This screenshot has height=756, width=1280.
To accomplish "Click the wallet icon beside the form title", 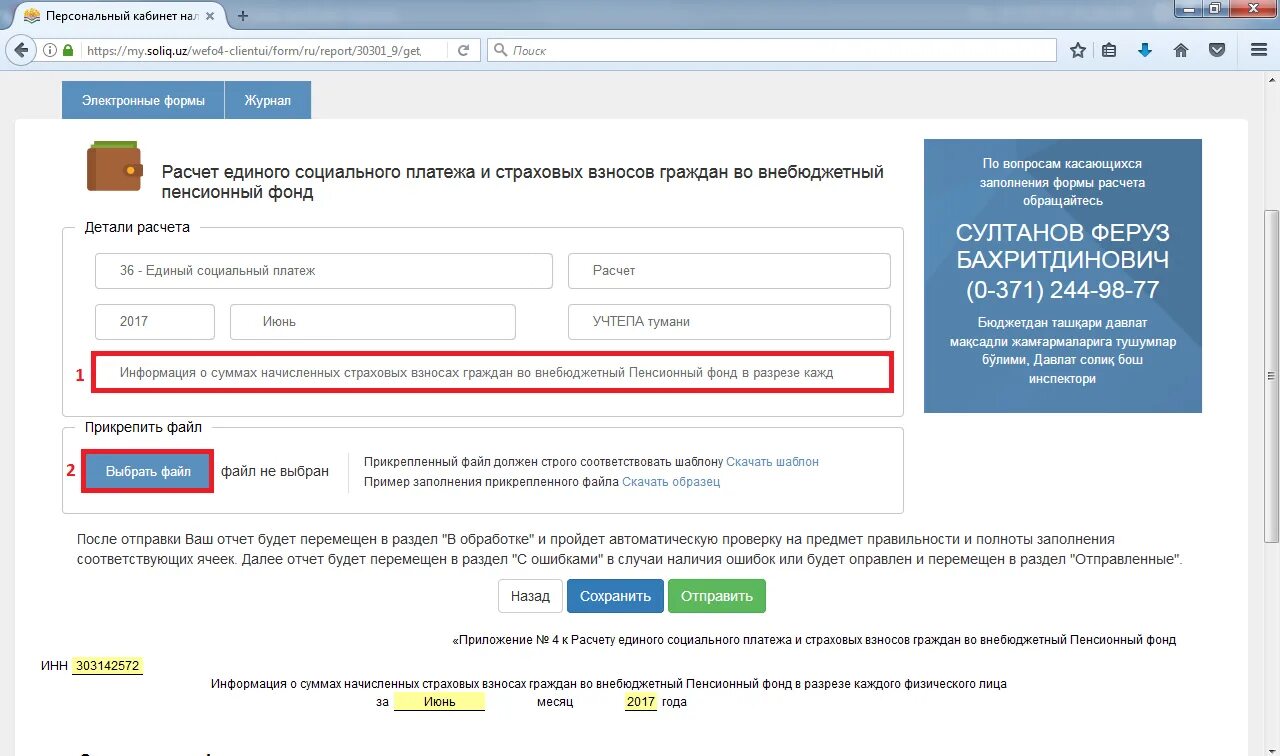I will pyautogui.click(x=113, y=170).
